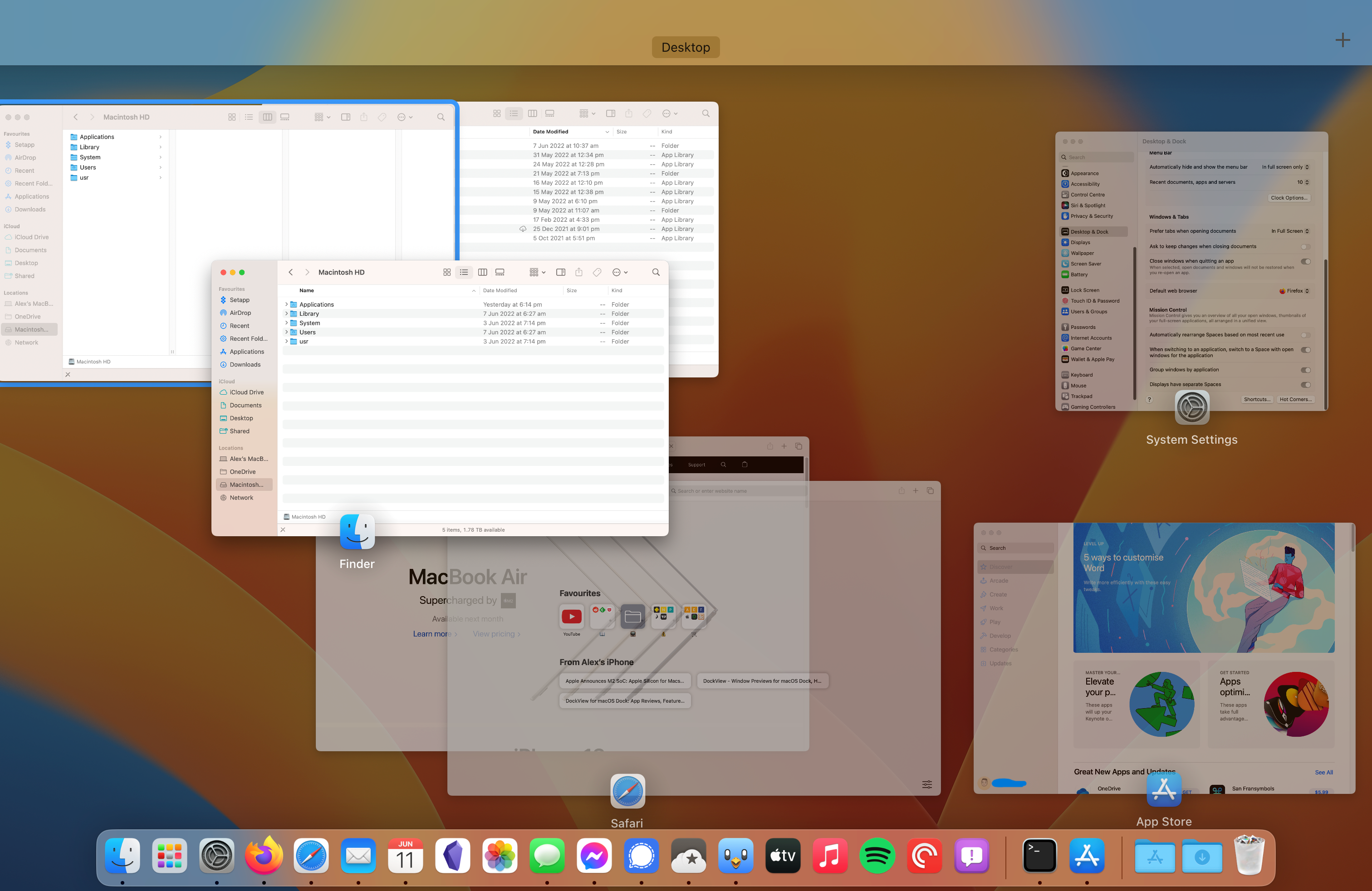Disable the 'Displays have separate Spaces' toggle
This screenshot has width=1372, height=891.
click(1306, 384)
